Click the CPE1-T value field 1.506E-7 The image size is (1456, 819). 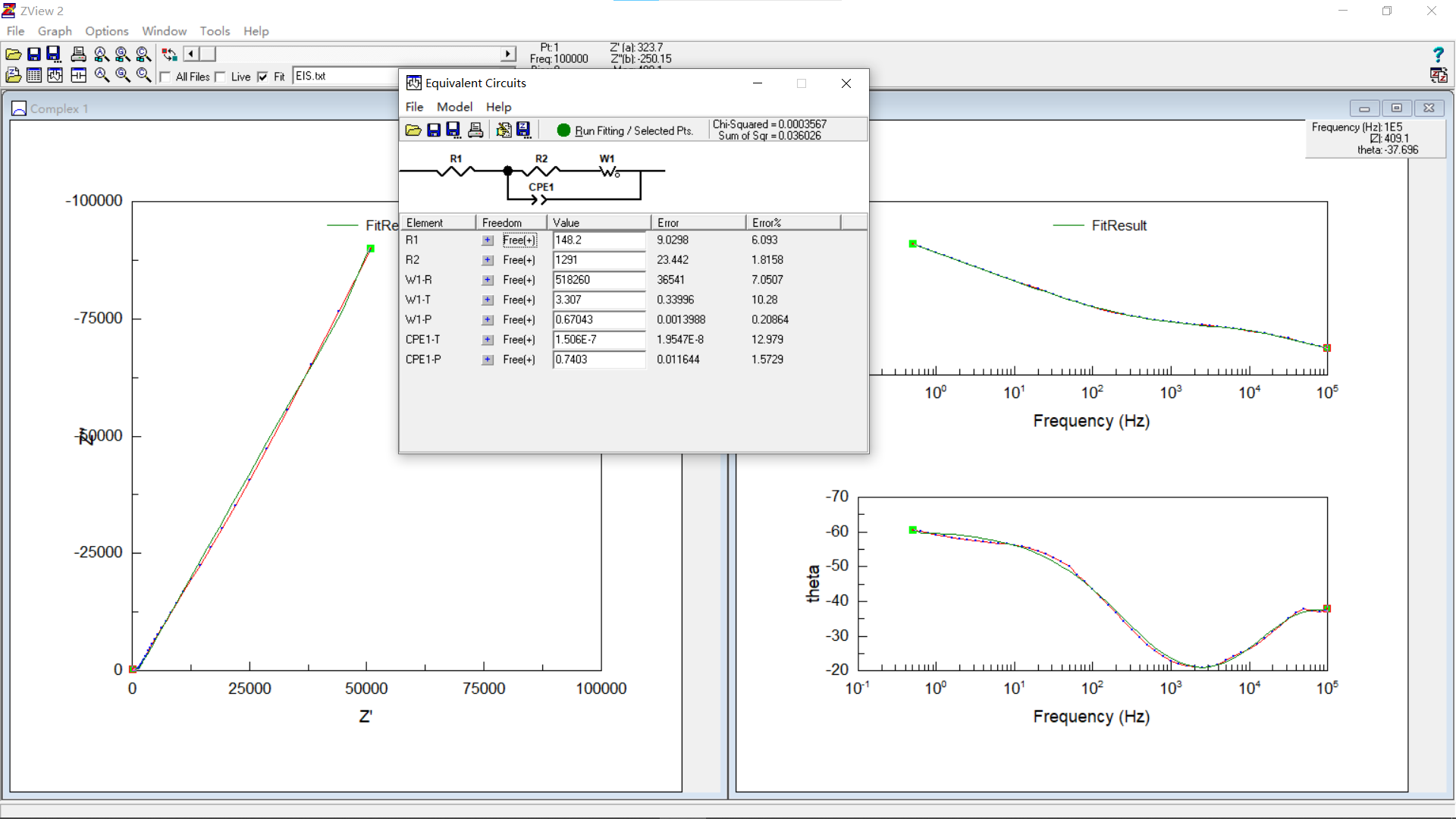click(x=598, y=340)
